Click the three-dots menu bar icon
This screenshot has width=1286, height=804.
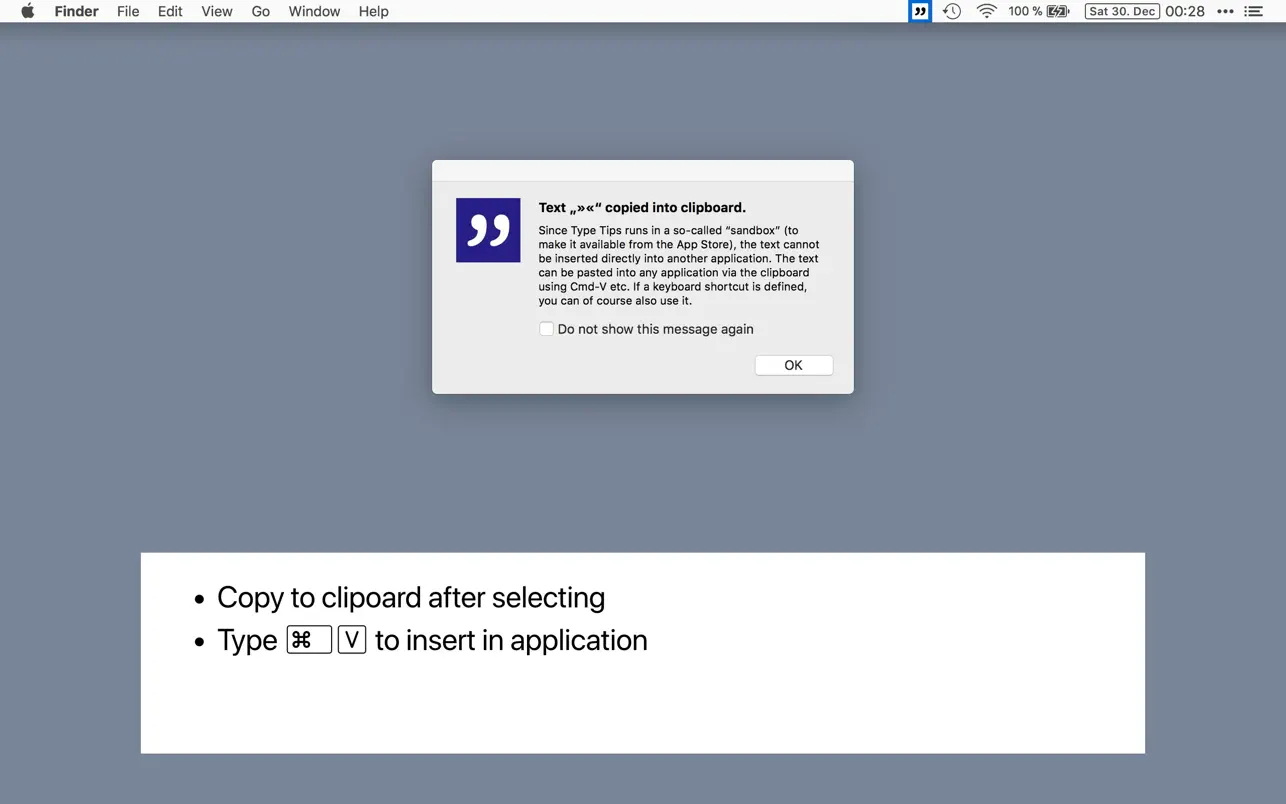click(x=1224, y=11)
